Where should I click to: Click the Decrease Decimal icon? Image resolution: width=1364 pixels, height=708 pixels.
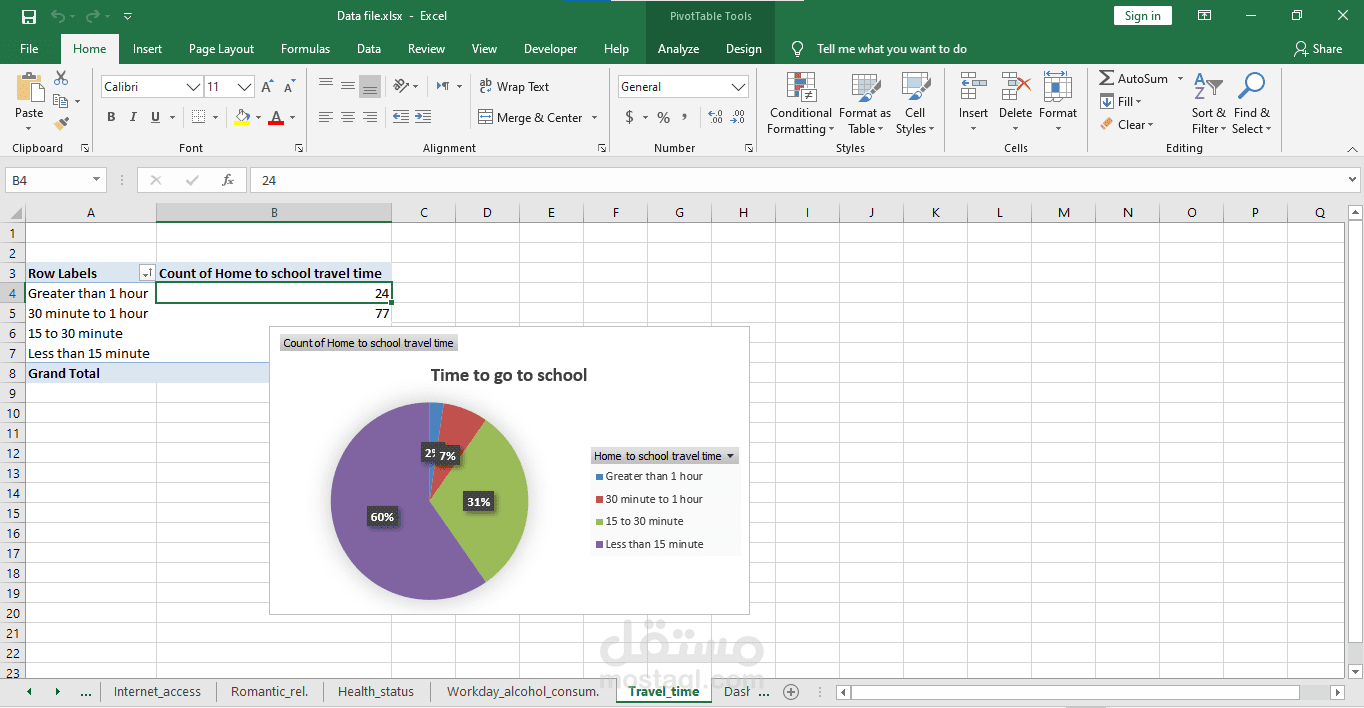(738, 117)
